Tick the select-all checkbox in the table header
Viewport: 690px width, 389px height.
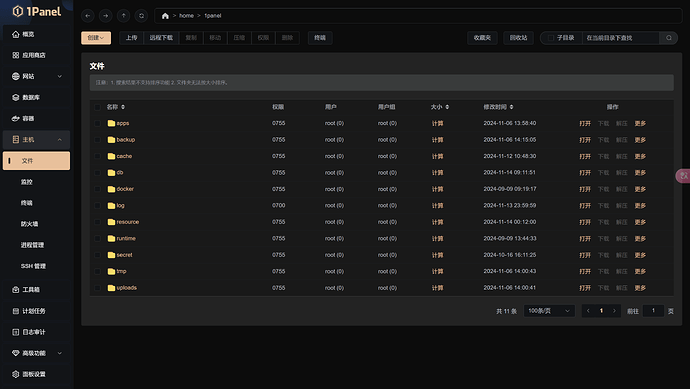pos(97,107)
